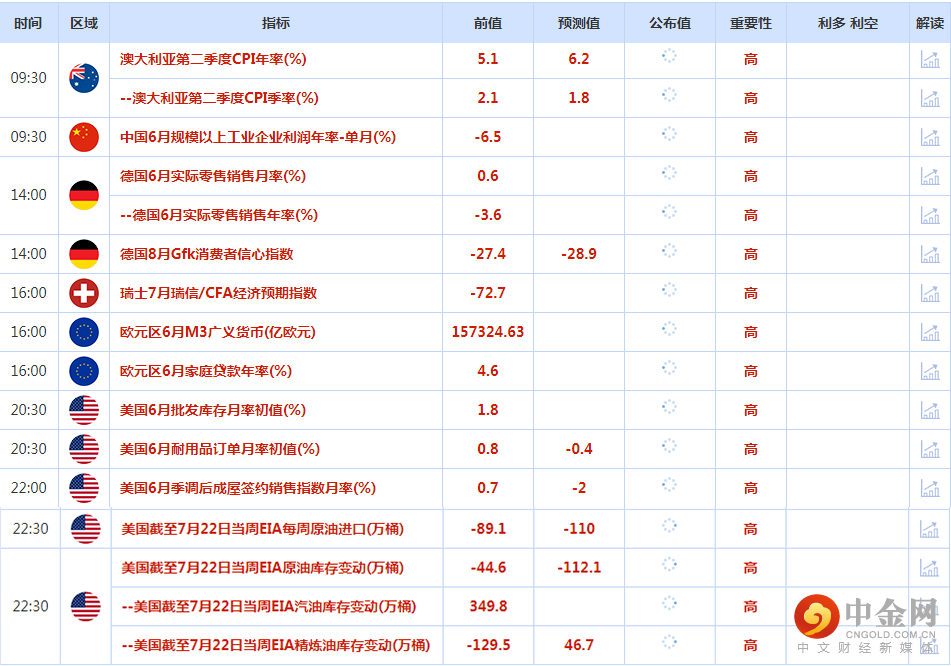The image size is (951, 666).
Task: Open chart icon for 瑞士7月瑞信/CFA经济预期指数 row
Action: [930, 293]
